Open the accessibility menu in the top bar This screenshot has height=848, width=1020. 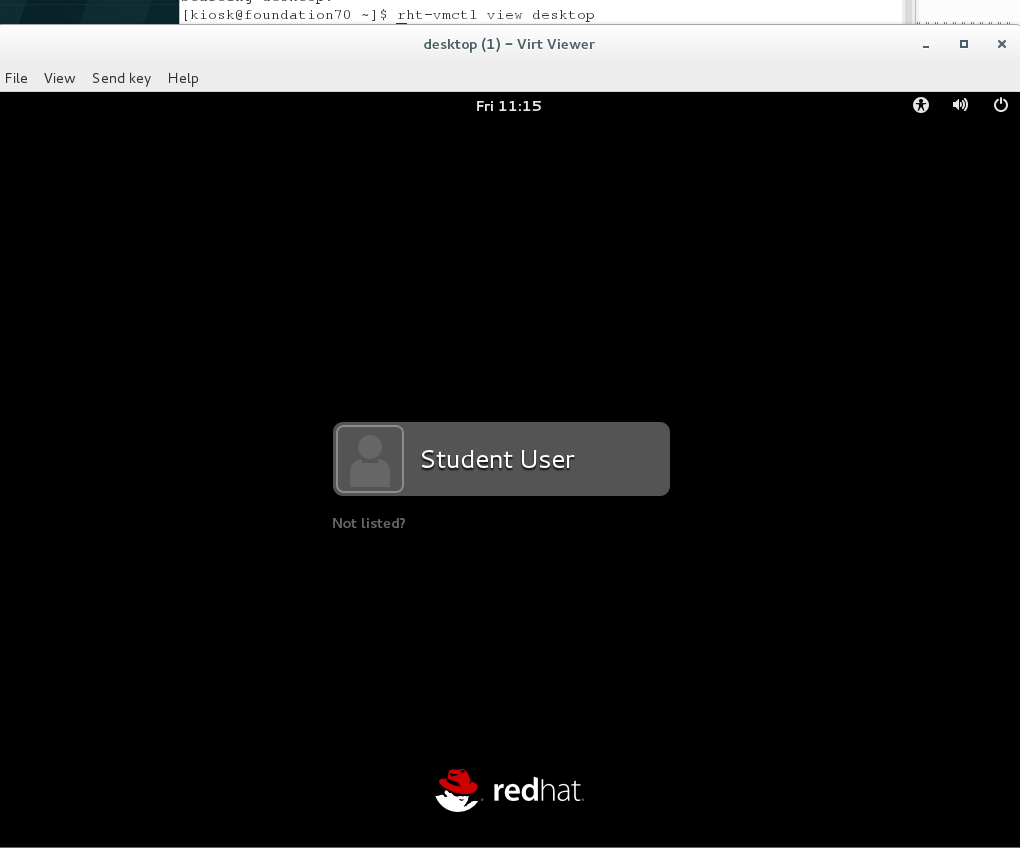[x=920, y=105]
